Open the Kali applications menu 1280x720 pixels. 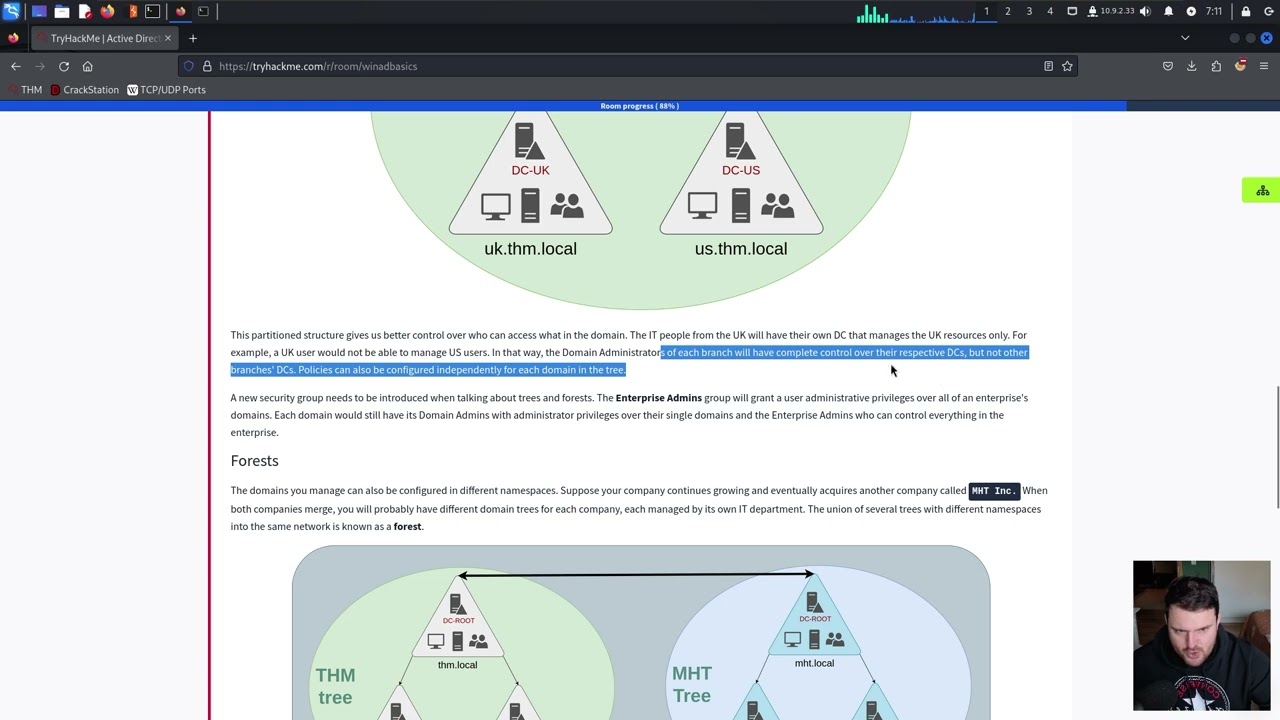[x=11, y=11]
